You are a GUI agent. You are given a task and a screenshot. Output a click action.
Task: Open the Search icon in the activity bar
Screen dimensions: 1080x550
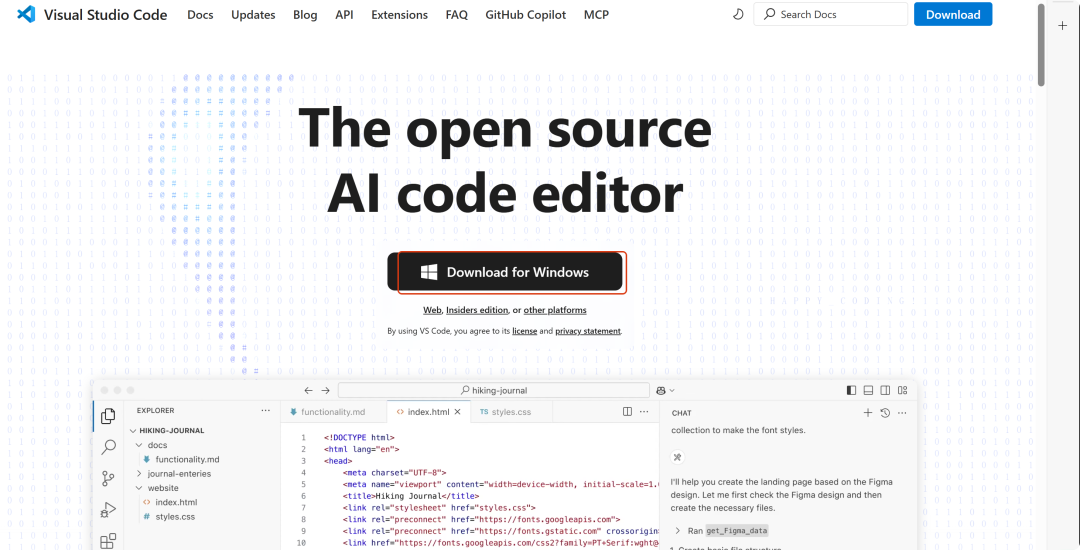click(x=109, y=448)
